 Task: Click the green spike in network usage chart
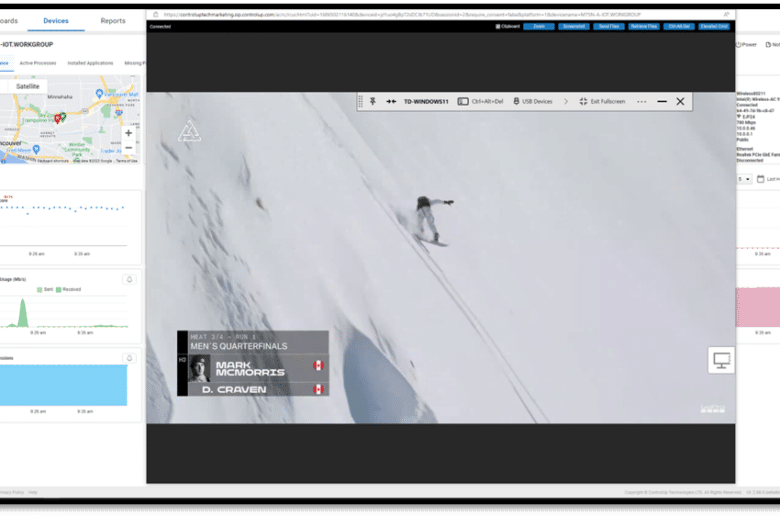23,312
